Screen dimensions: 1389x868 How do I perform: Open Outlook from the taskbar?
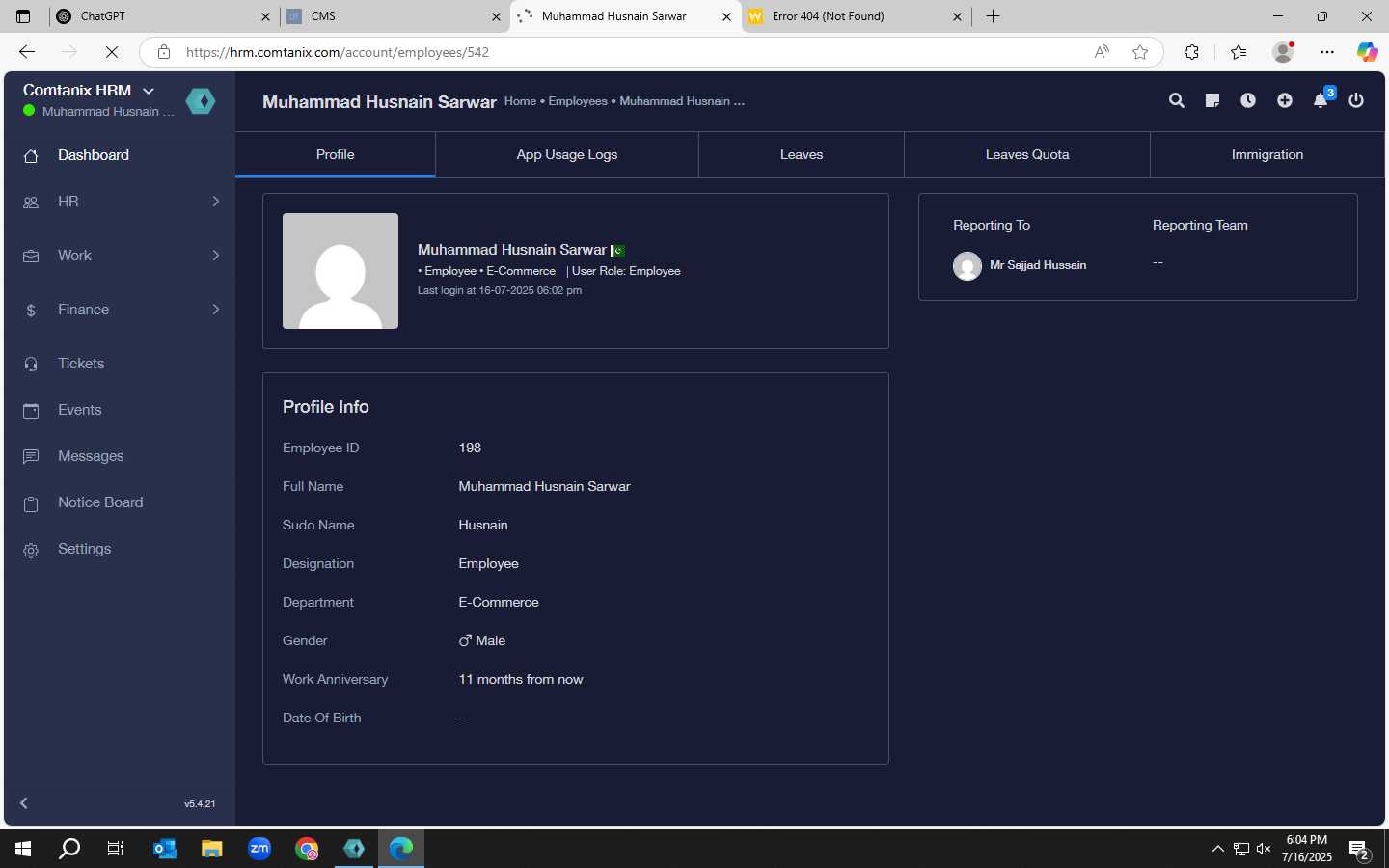click(x=165, y=849)
